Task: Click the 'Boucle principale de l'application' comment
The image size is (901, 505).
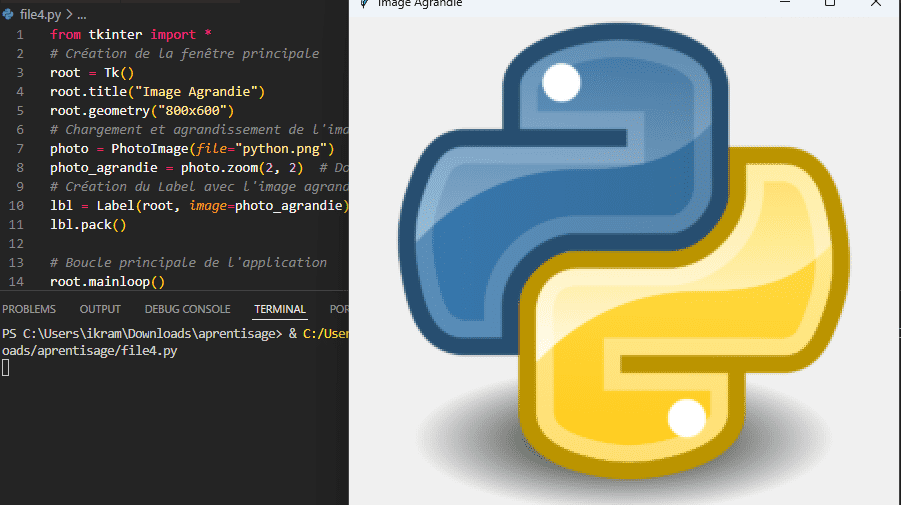Action: click(x=188, y=262)
